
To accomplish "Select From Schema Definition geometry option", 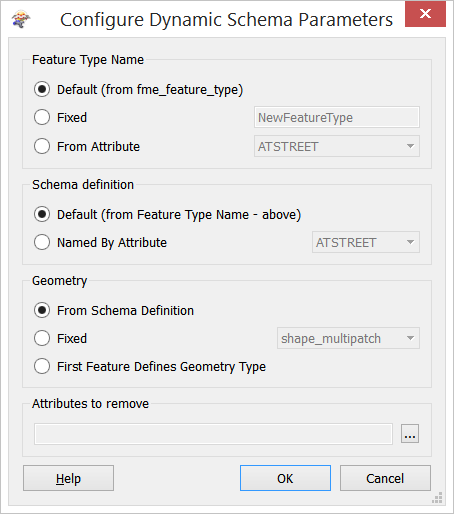I will click(x=42, y=310).
